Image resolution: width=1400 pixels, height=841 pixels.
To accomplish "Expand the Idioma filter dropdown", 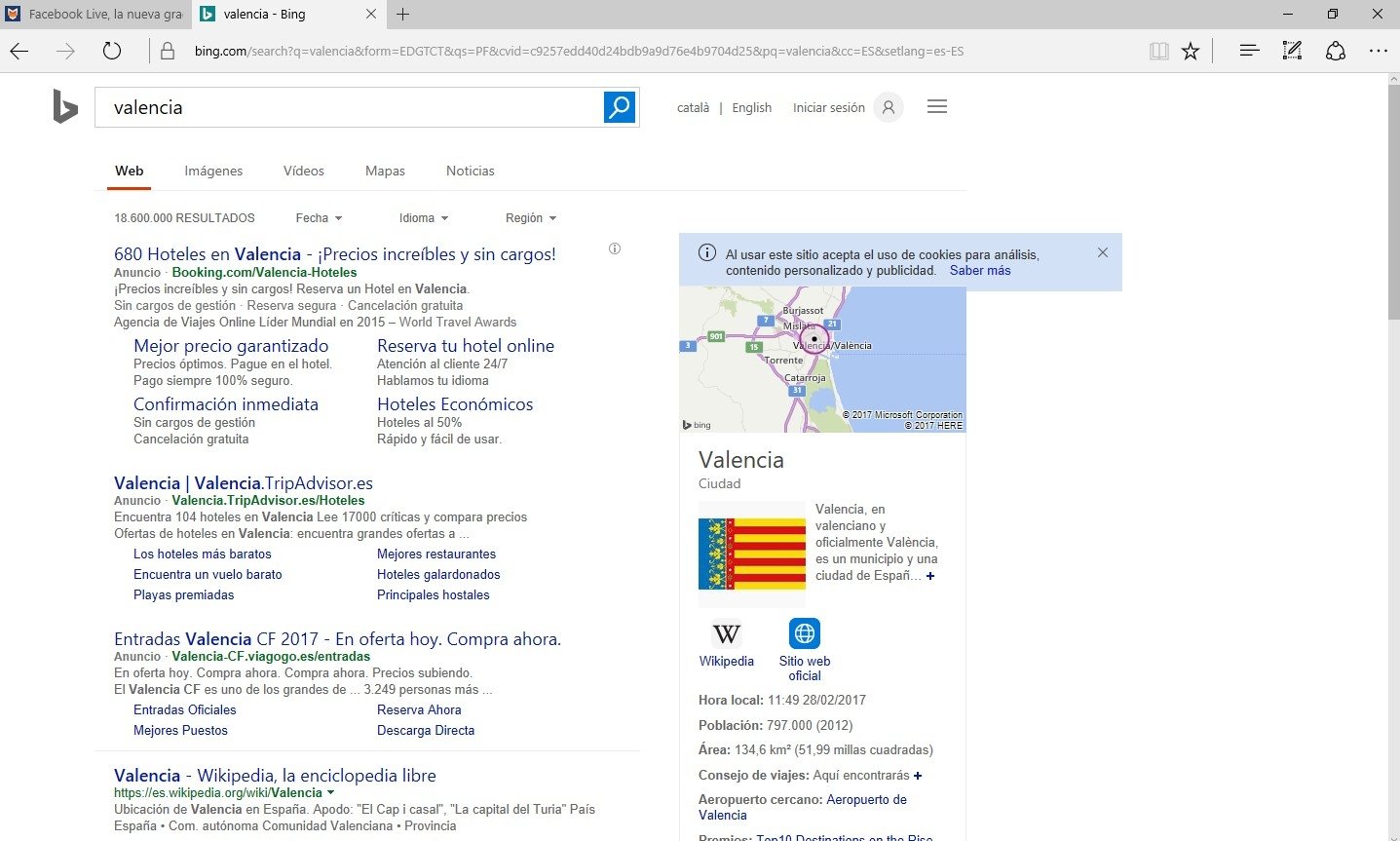I will tap(424, 218).
